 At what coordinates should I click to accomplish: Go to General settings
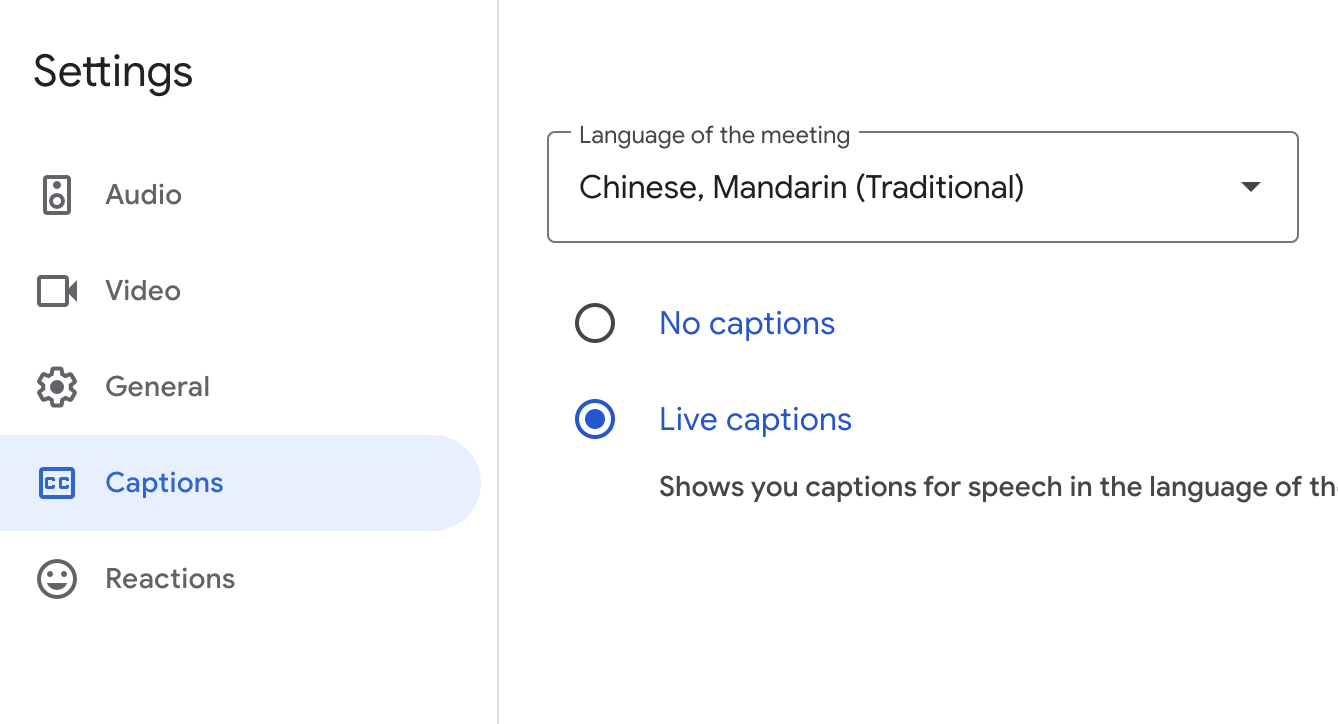pyautogui.click(x=240, y=387)
